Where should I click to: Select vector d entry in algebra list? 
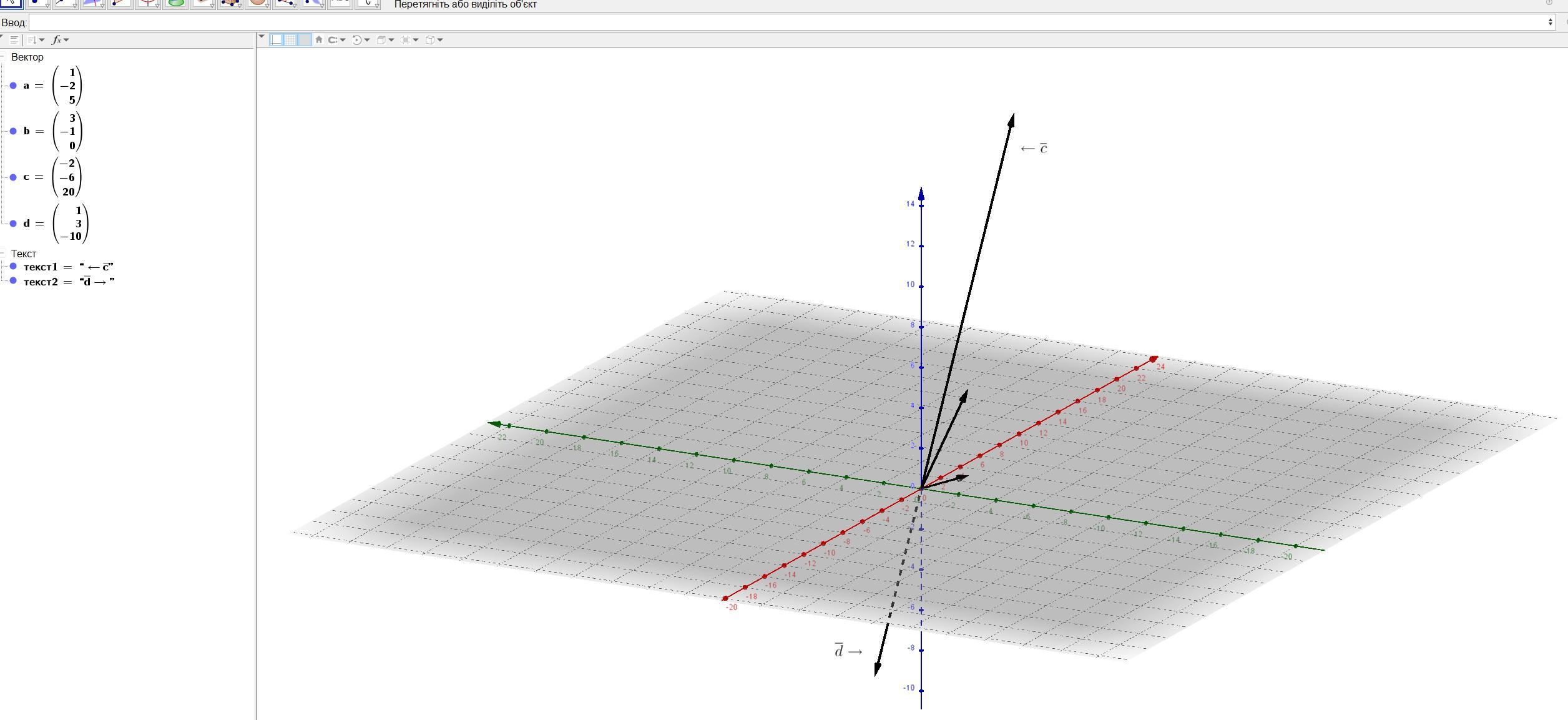click(56, 224)
